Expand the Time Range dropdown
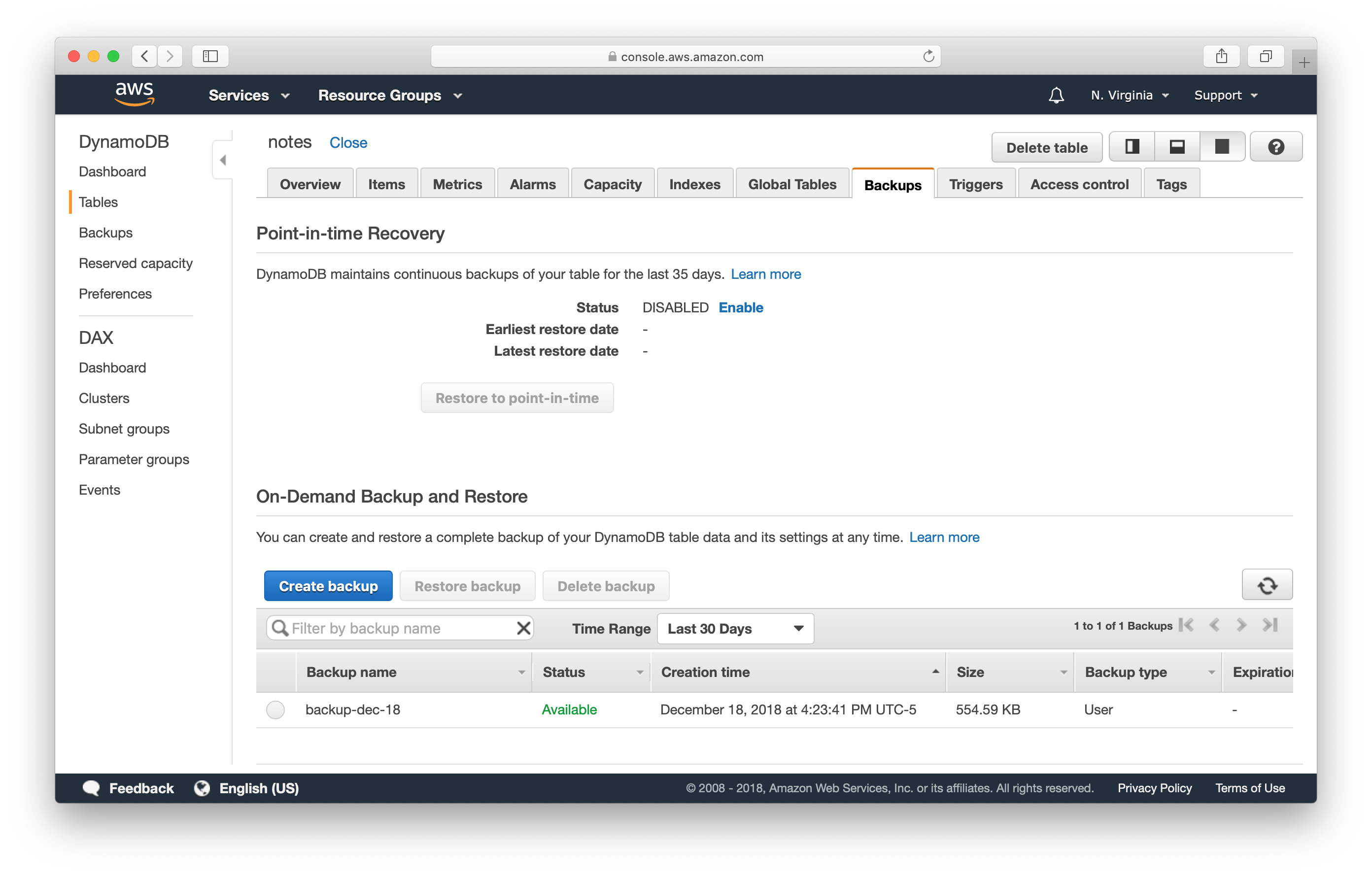The height and width of the screenshot is (876, 1372). click(735, 628)
